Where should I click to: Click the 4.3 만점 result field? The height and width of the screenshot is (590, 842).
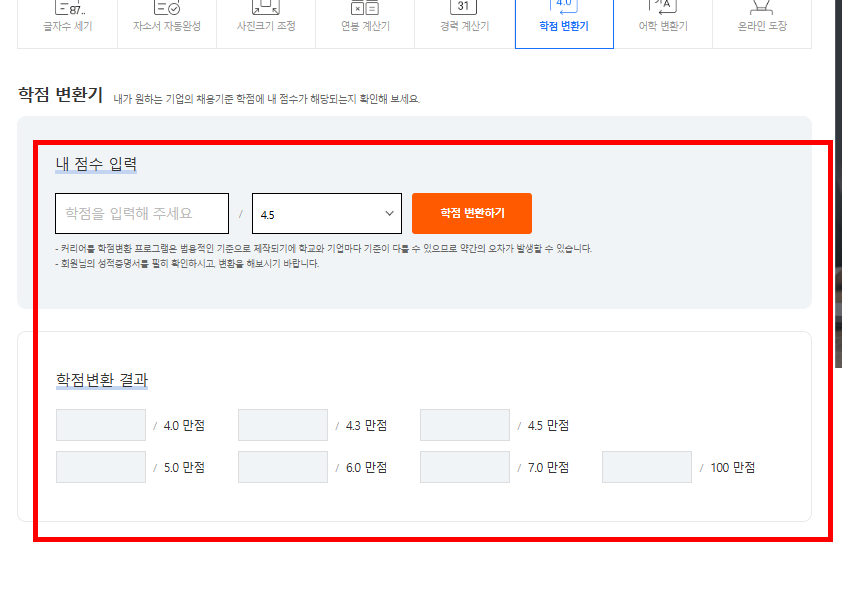(x=282, y=424)
